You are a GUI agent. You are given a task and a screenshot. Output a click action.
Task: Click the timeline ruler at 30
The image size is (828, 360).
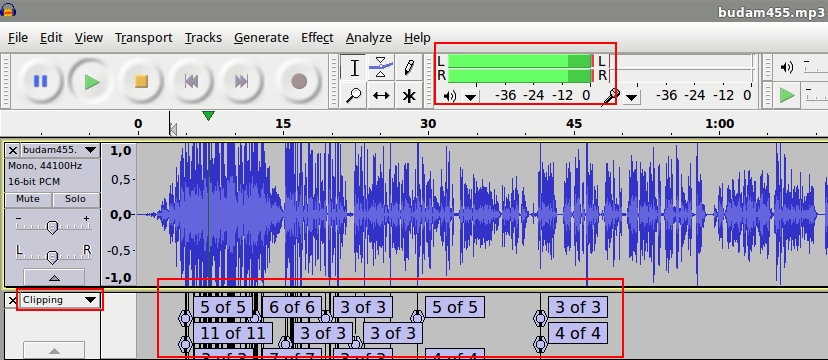coord(428,124)
